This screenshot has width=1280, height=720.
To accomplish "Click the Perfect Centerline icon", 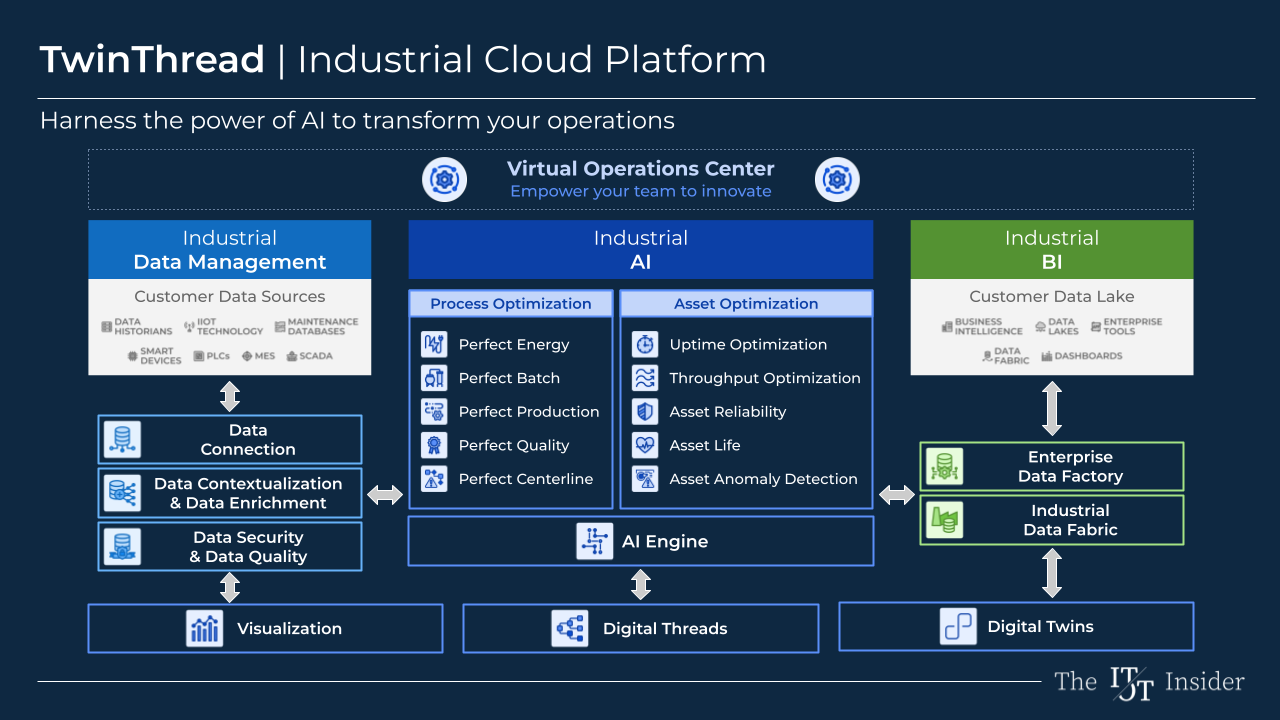I will pos(434,479).
